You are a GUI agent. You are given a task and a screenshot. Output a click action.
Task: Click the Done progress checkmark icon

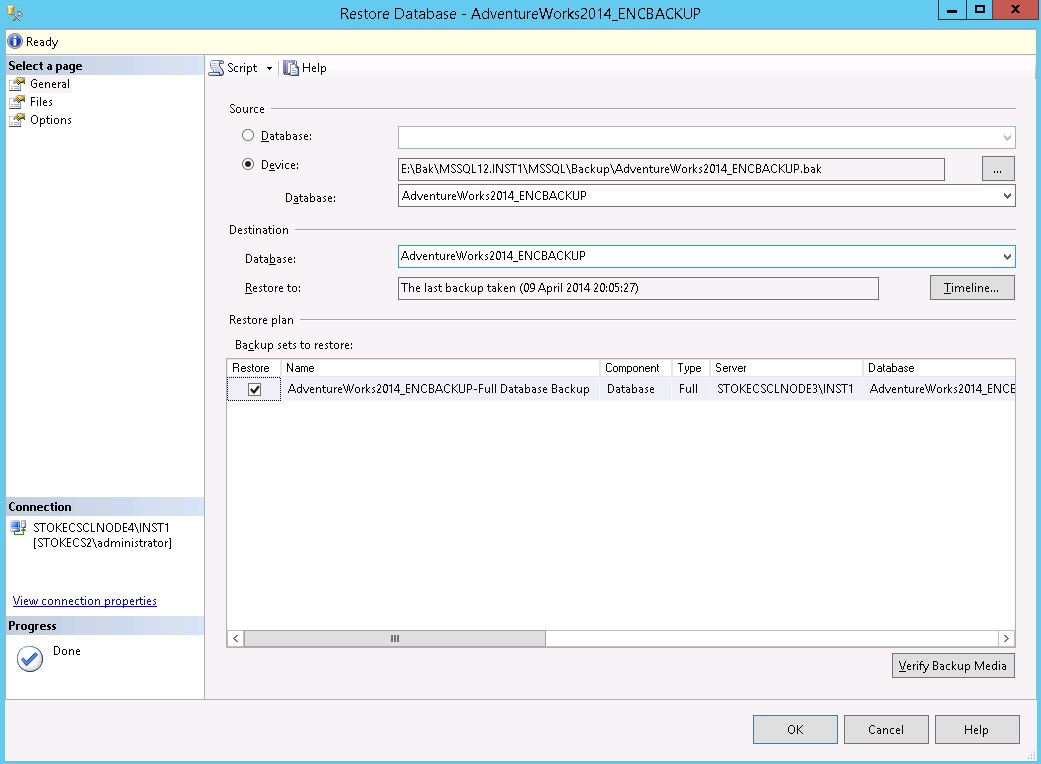(30, 659)
